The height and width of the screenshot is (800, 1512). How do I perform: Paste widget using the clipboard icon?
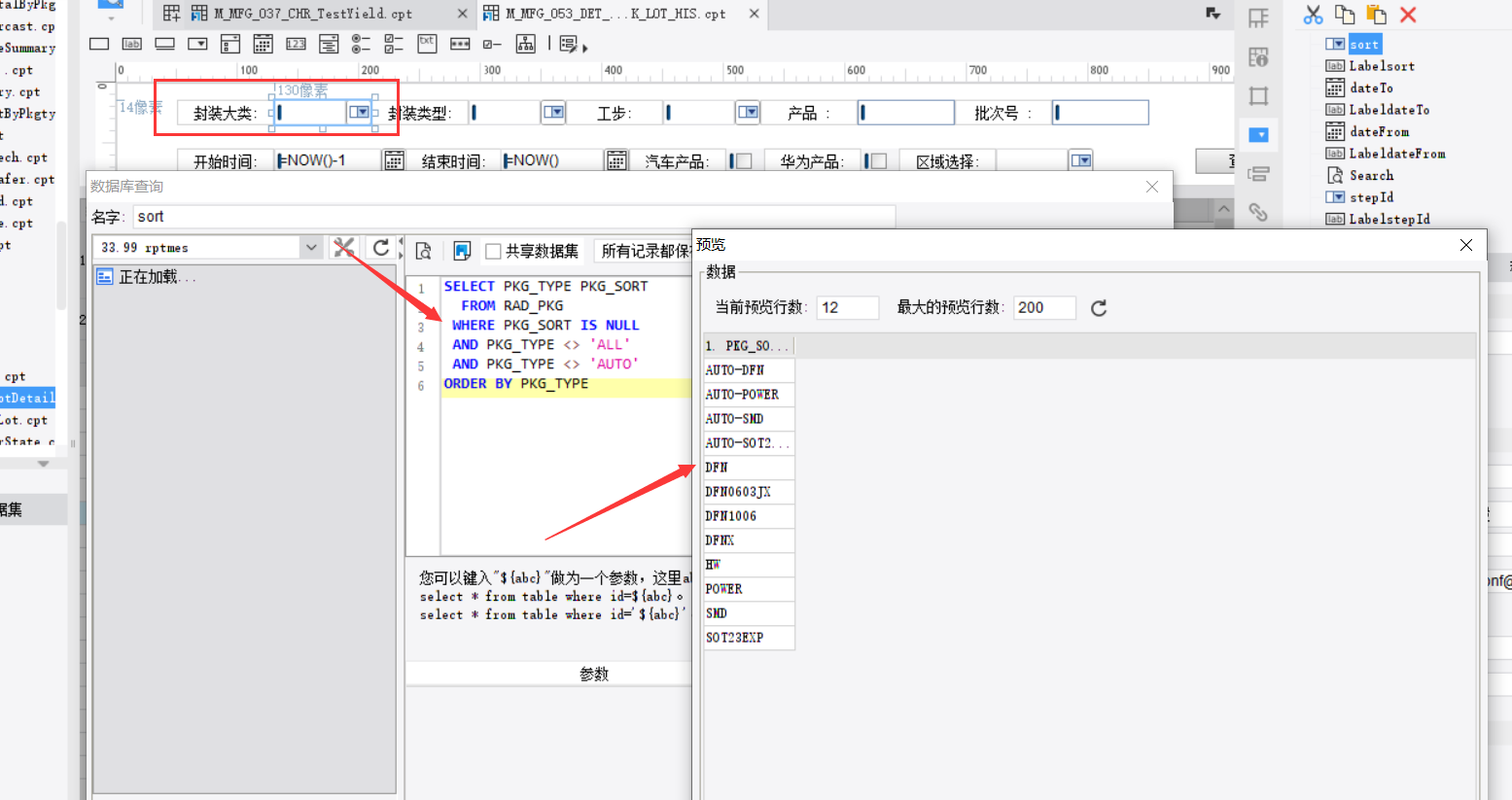click(x=1376, y=15)
